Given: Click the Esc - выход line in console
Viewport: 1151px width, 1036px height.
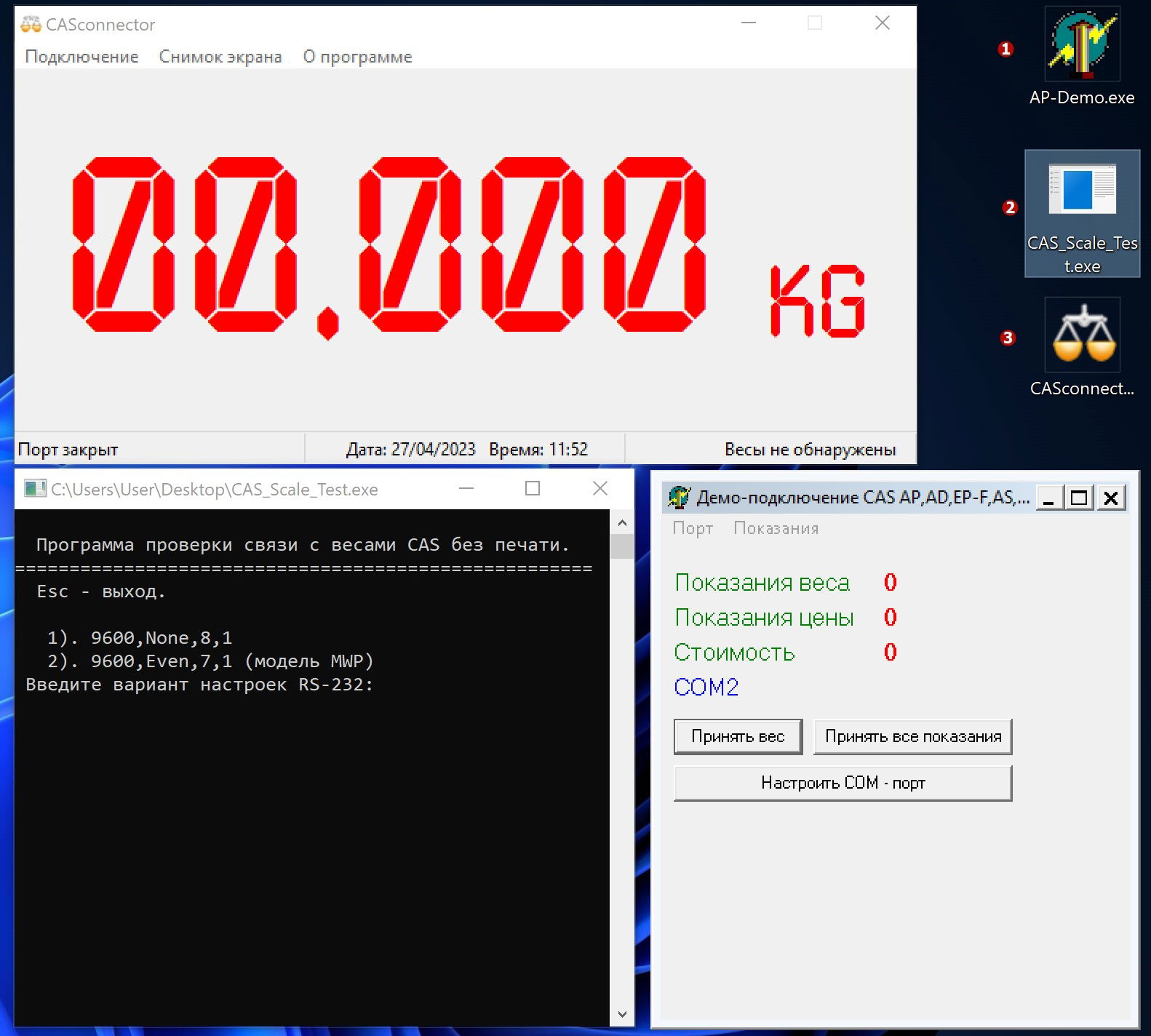Looking at the screenshot, I should 101,591.
